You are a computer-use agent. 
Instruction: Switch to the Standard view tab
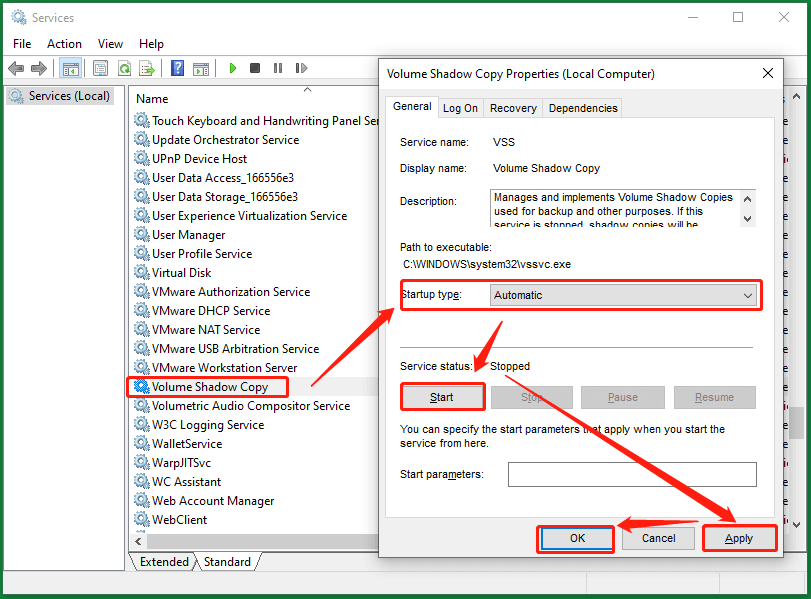[227, 562]
